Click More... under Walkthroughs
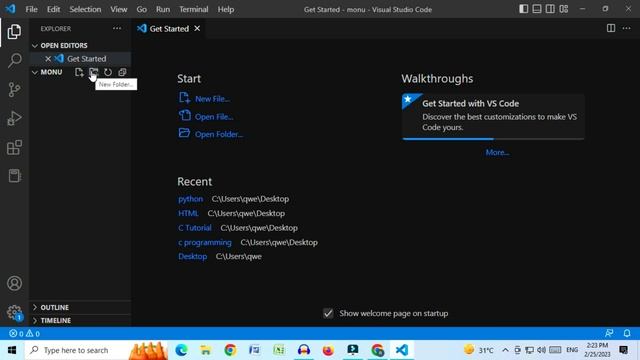The width and height of the screenshot is (640, 360). [x=497, y=152]
